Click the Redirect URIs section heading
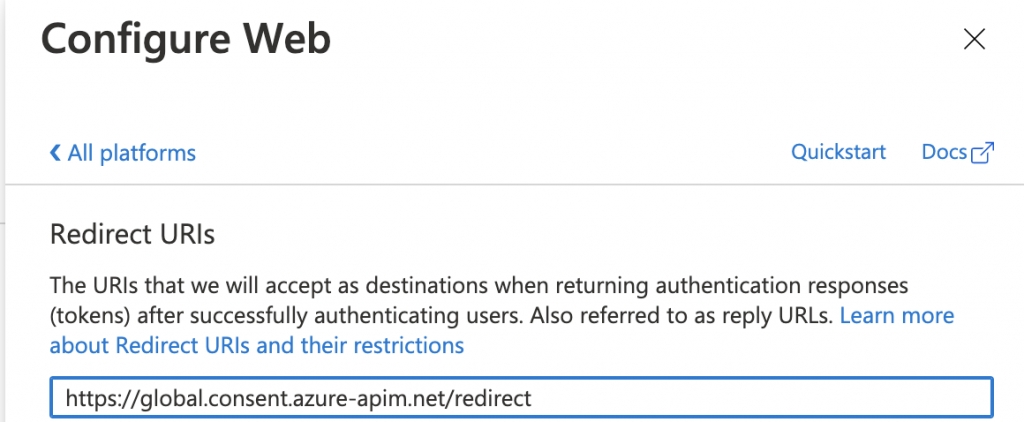Viewport: 1024px width, 422px height. click(133, 235)
